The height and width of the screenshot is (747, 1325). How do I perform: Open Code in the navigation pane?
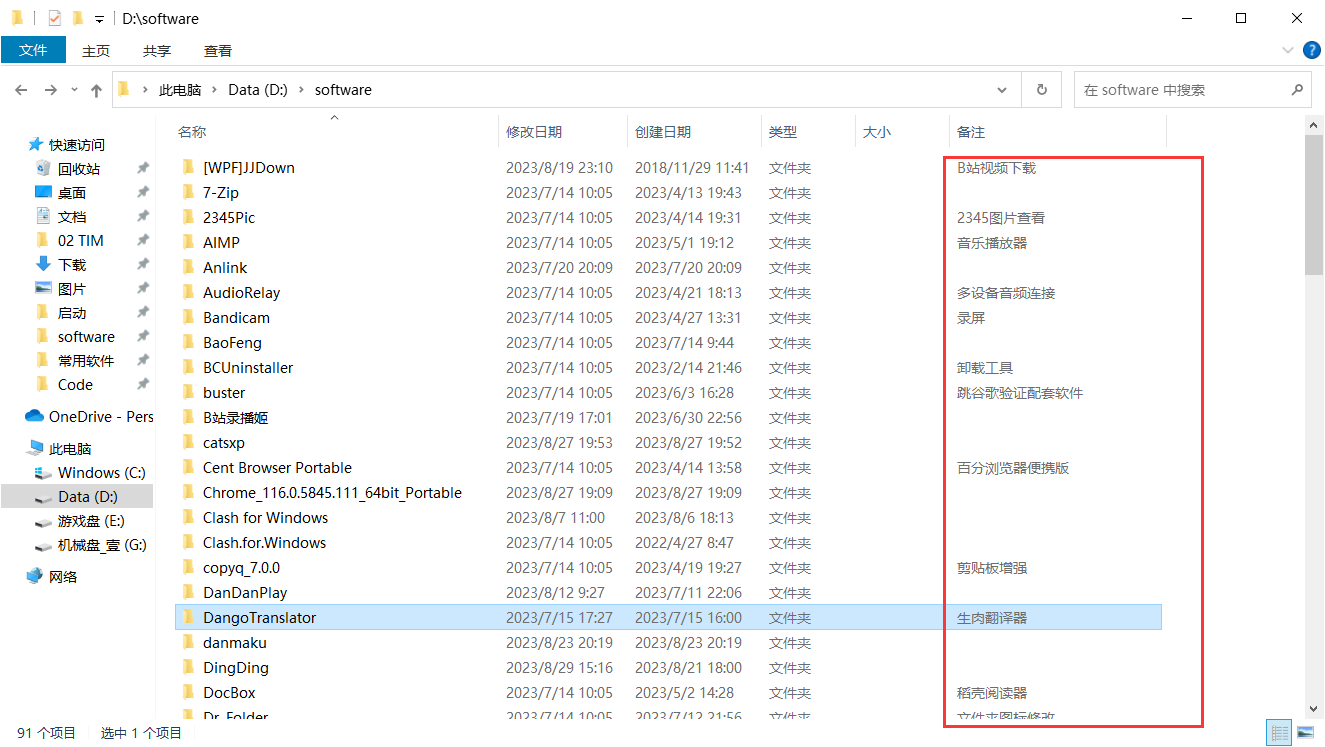75,385
